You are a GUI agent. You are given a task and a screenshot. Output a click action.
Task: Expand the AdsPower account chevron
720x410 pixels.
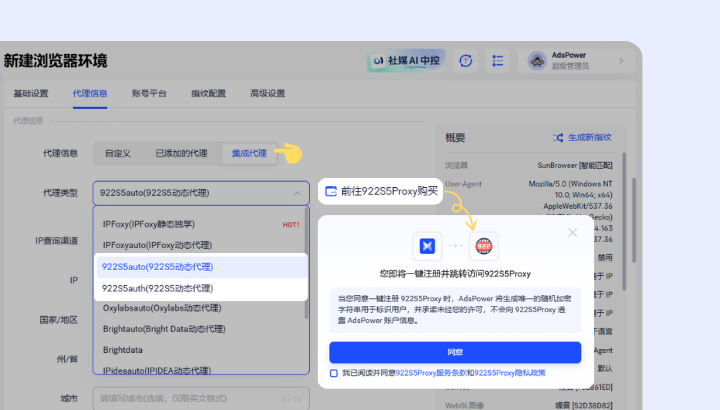point(621,61)
